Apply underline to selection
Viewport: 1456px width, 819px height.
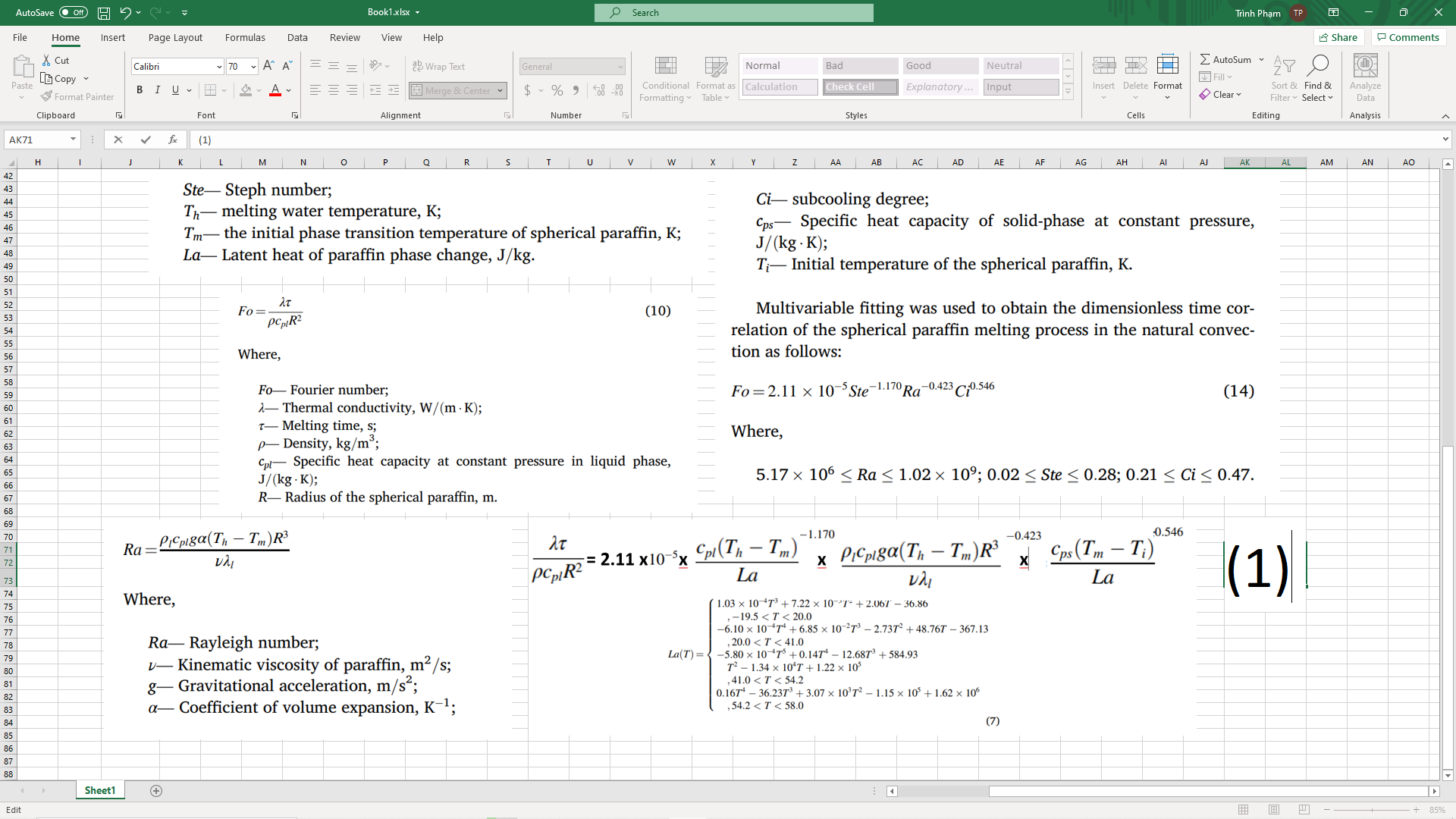[175, 89]
